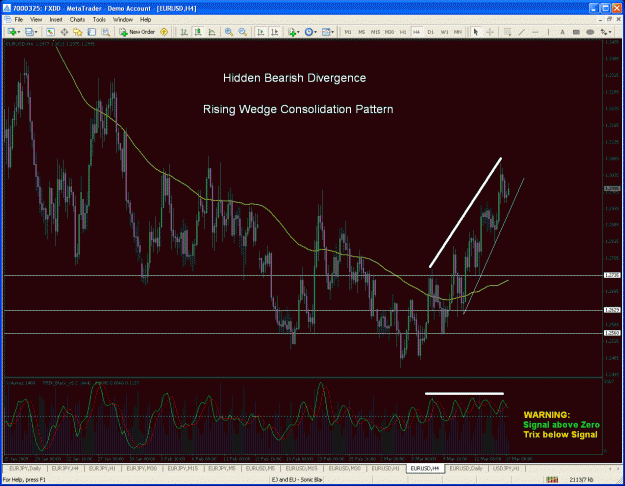Toggle the Terminal window icon
The image size is (625, 486).
(92, 32)
